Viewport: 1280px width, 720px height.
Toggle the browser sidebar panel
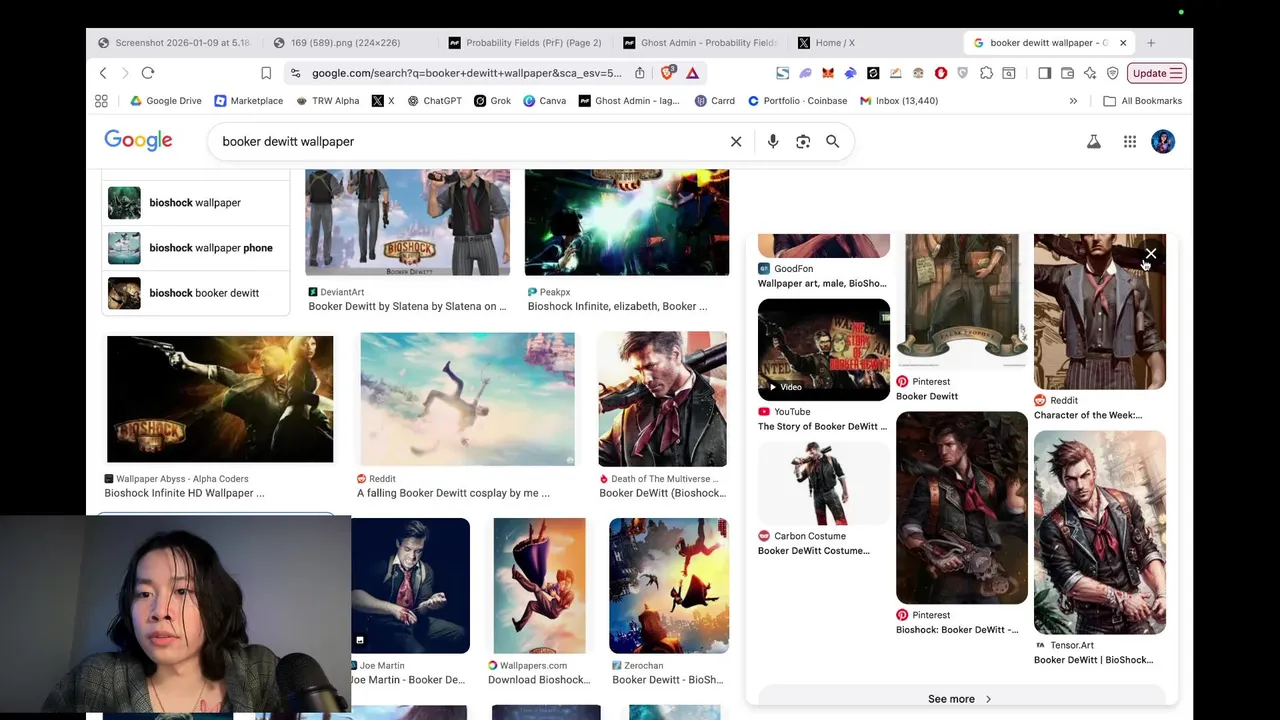[1044, 73]
